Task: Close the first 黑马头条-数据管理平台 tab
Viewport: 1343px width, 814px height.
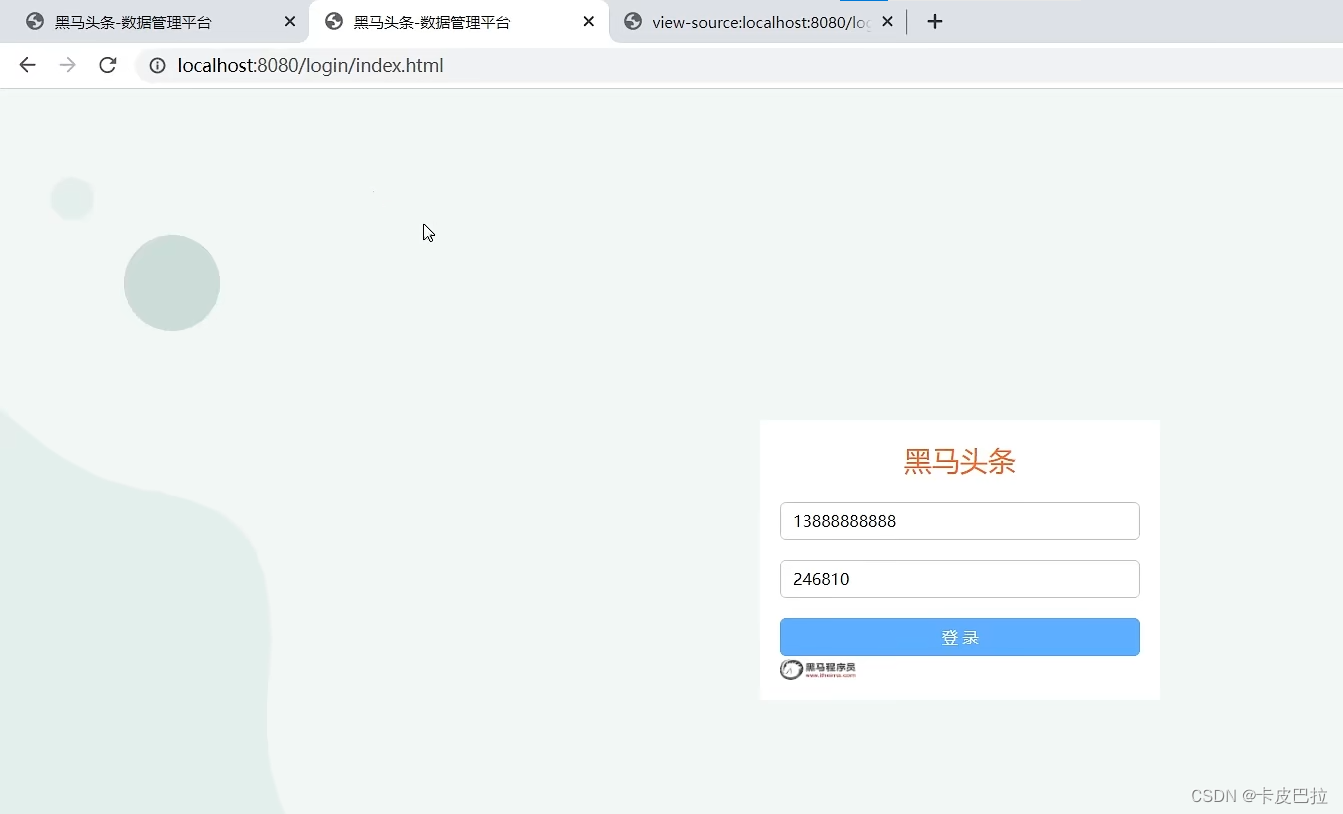Action: [290, 21]
